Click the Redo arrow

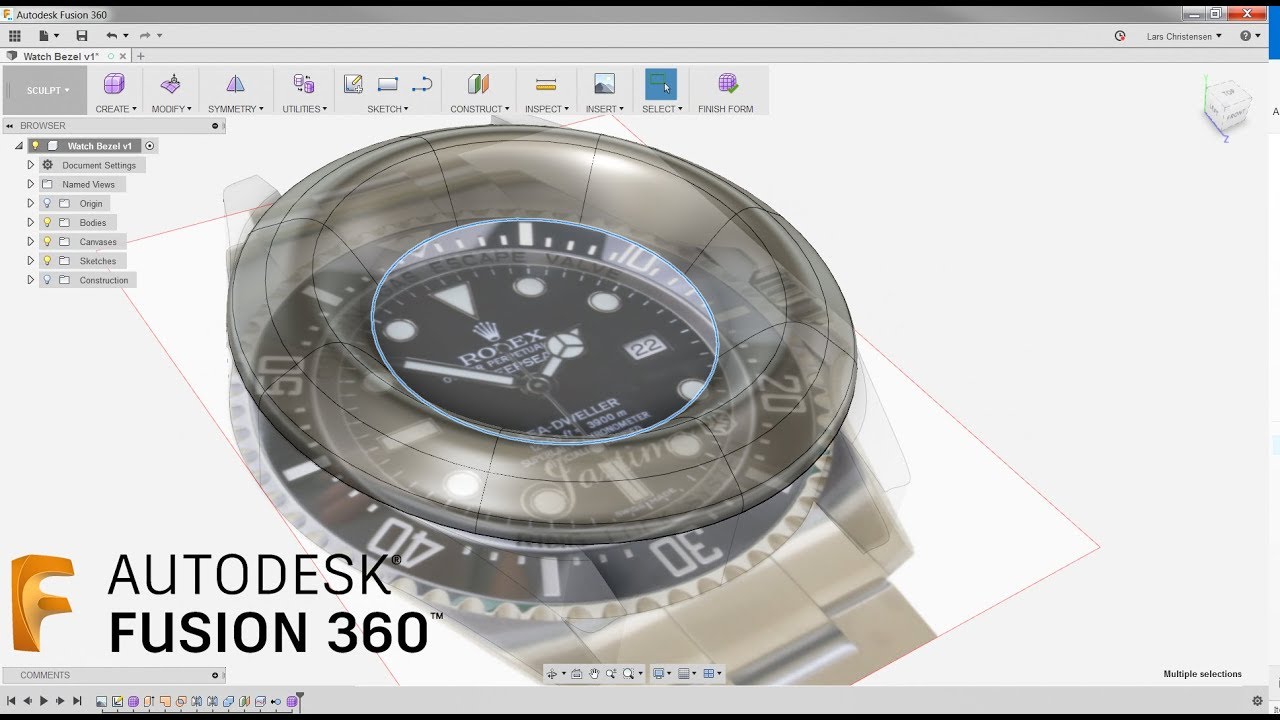click(145, 36)
